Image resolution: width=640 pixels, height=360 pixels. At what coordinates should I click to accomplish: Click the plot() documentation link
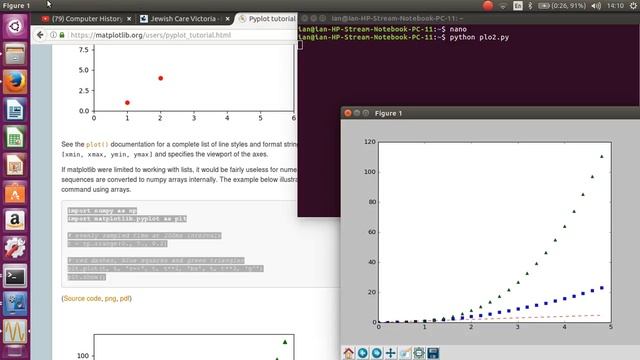click(x=97, y=144)
